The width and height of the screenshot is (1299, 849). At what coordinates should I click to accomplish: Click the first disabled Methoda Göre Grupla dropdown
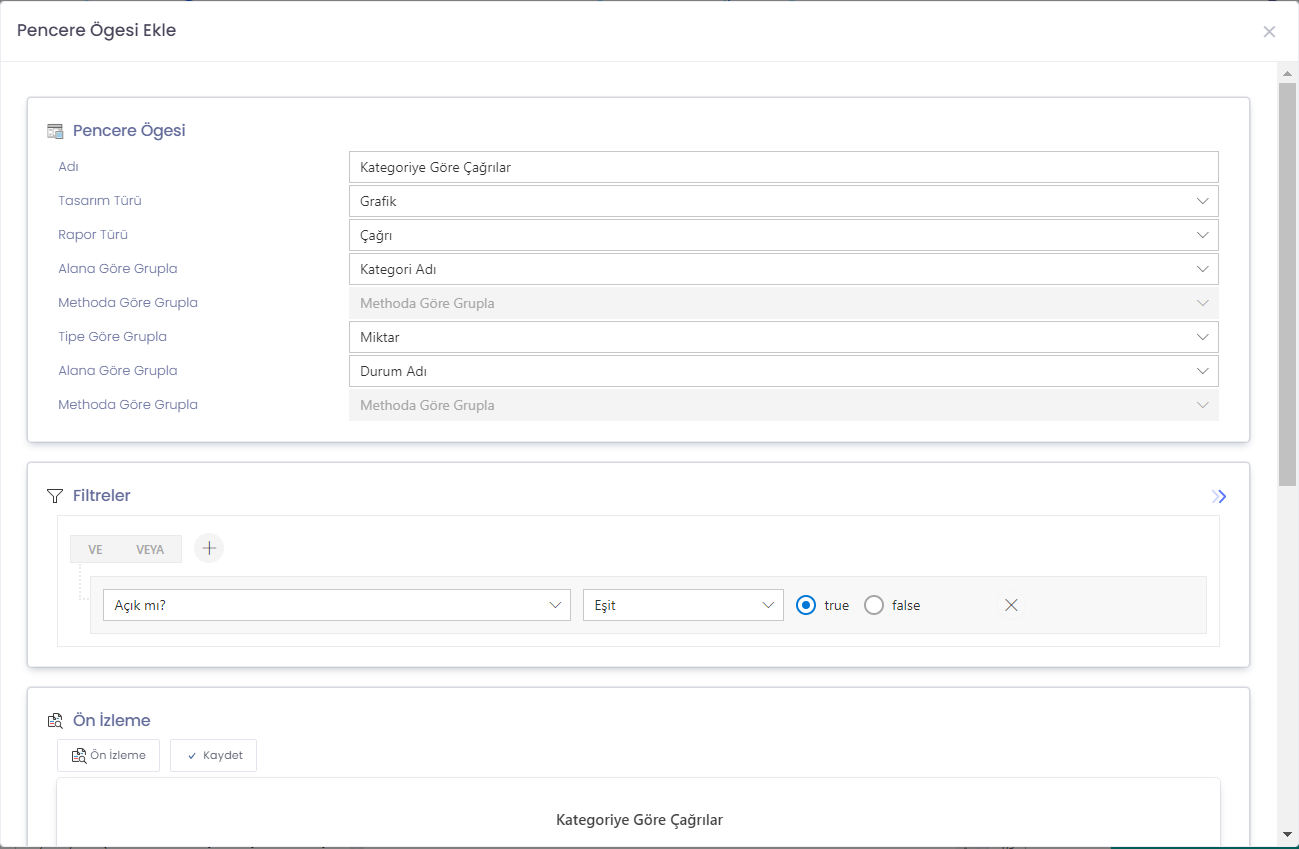784,303
